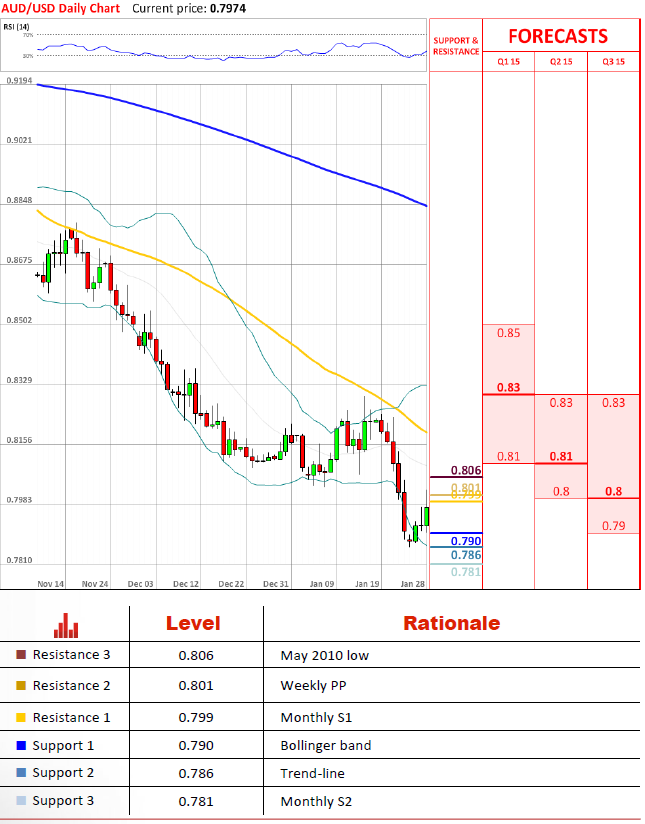Click the Monthly S2 rationale
This screenshot has height=824, width=645.
[x=316, y=801]
